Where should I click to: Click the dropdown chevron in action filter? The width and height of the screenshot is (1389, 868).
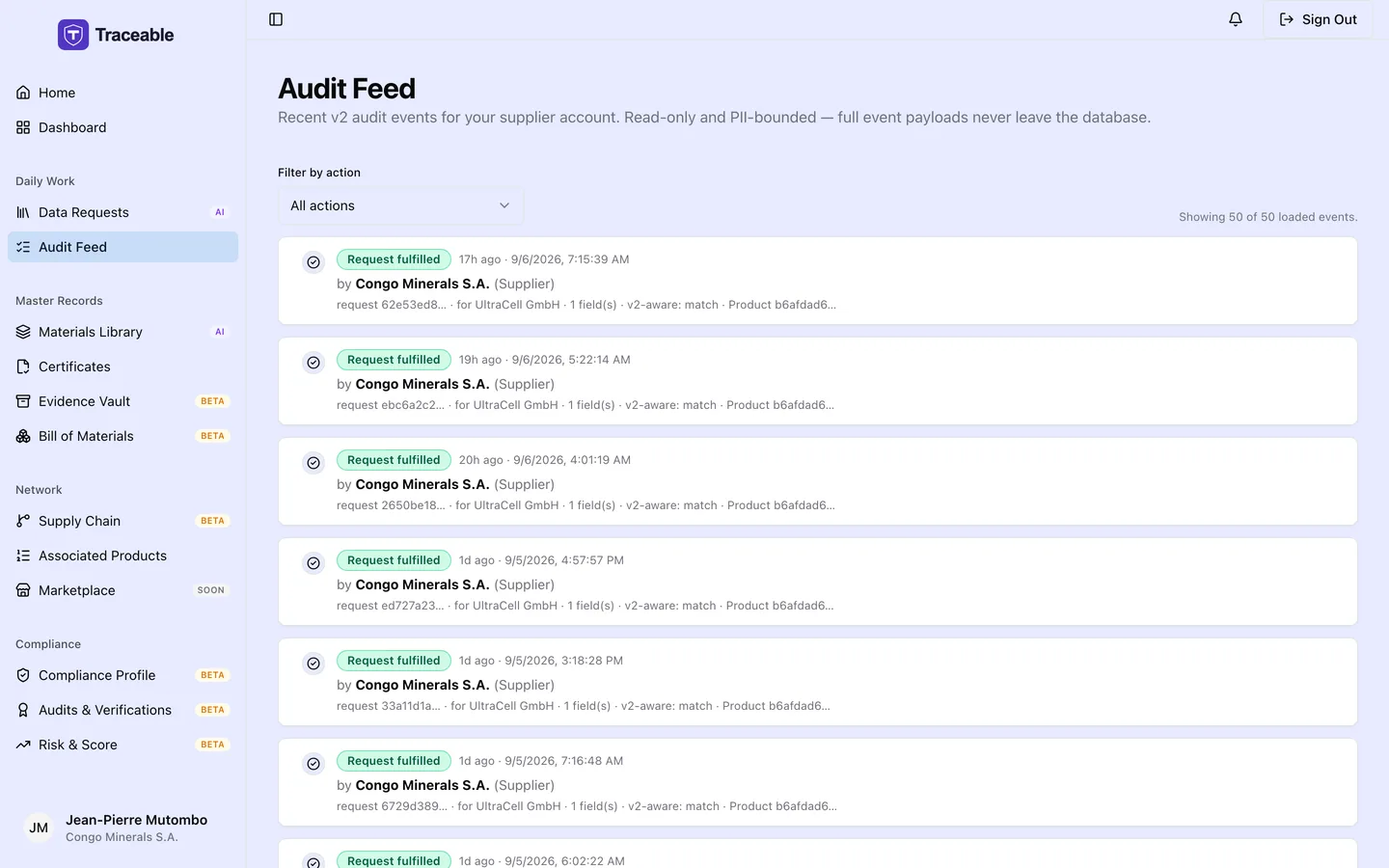(x=504, y=205)
